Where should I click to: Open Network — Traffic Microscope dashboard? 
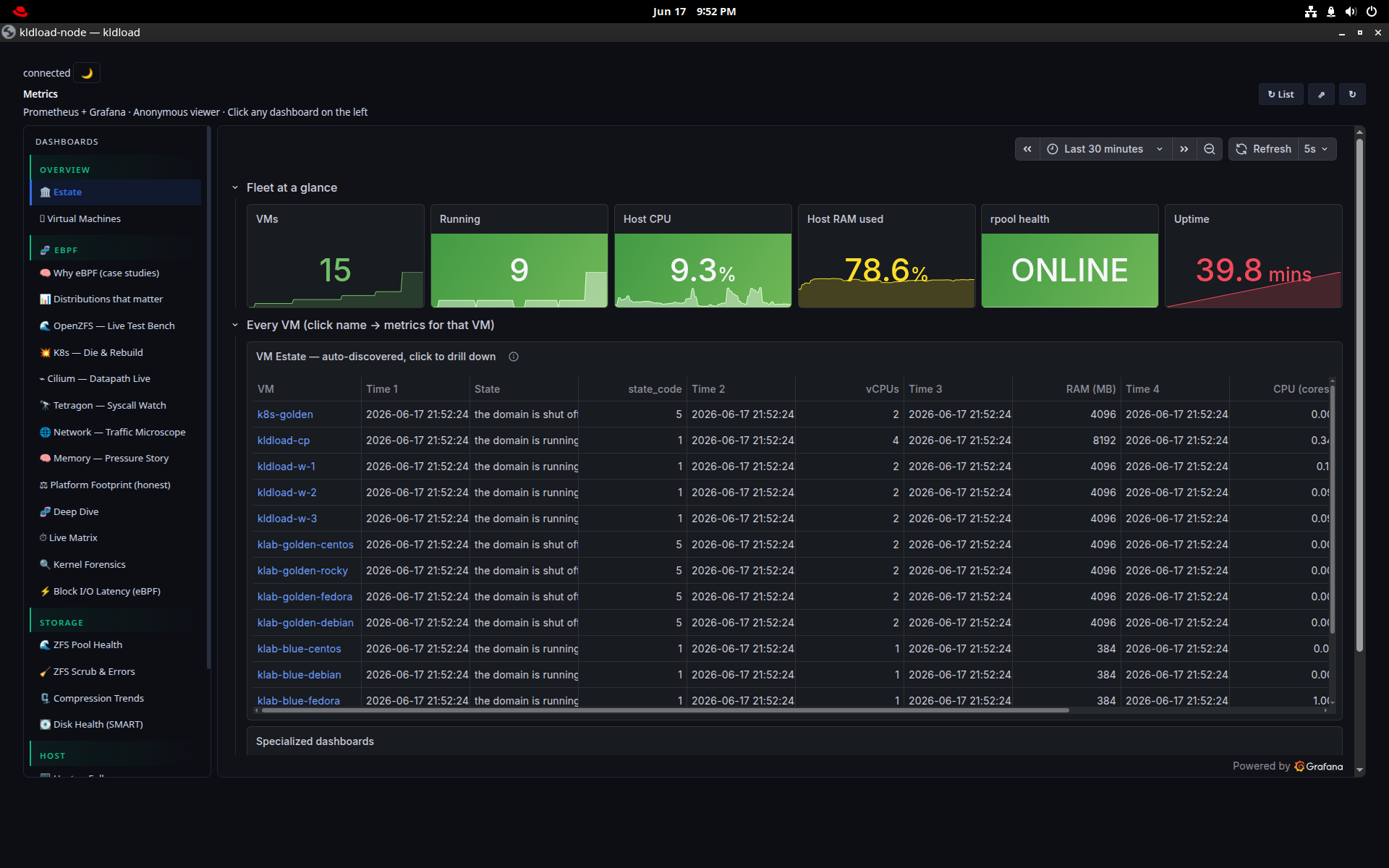click(x=116, y=433)
